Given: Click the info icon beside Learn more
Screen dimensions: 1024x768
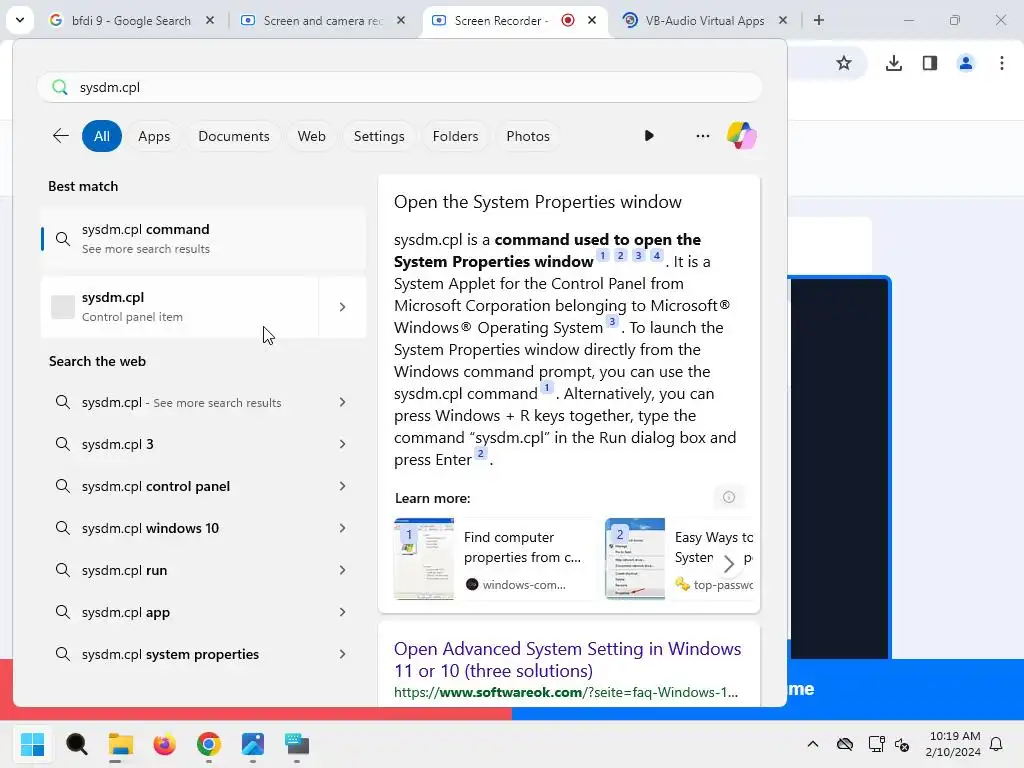Looking at the screenshot, I should [729, 498].
